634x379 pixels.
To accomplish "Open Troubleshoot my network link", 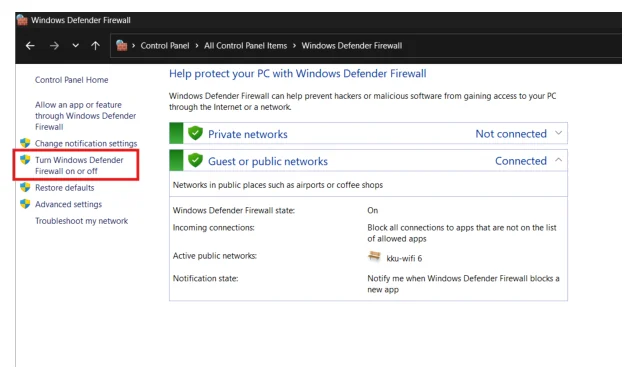I will coord(81,221).
